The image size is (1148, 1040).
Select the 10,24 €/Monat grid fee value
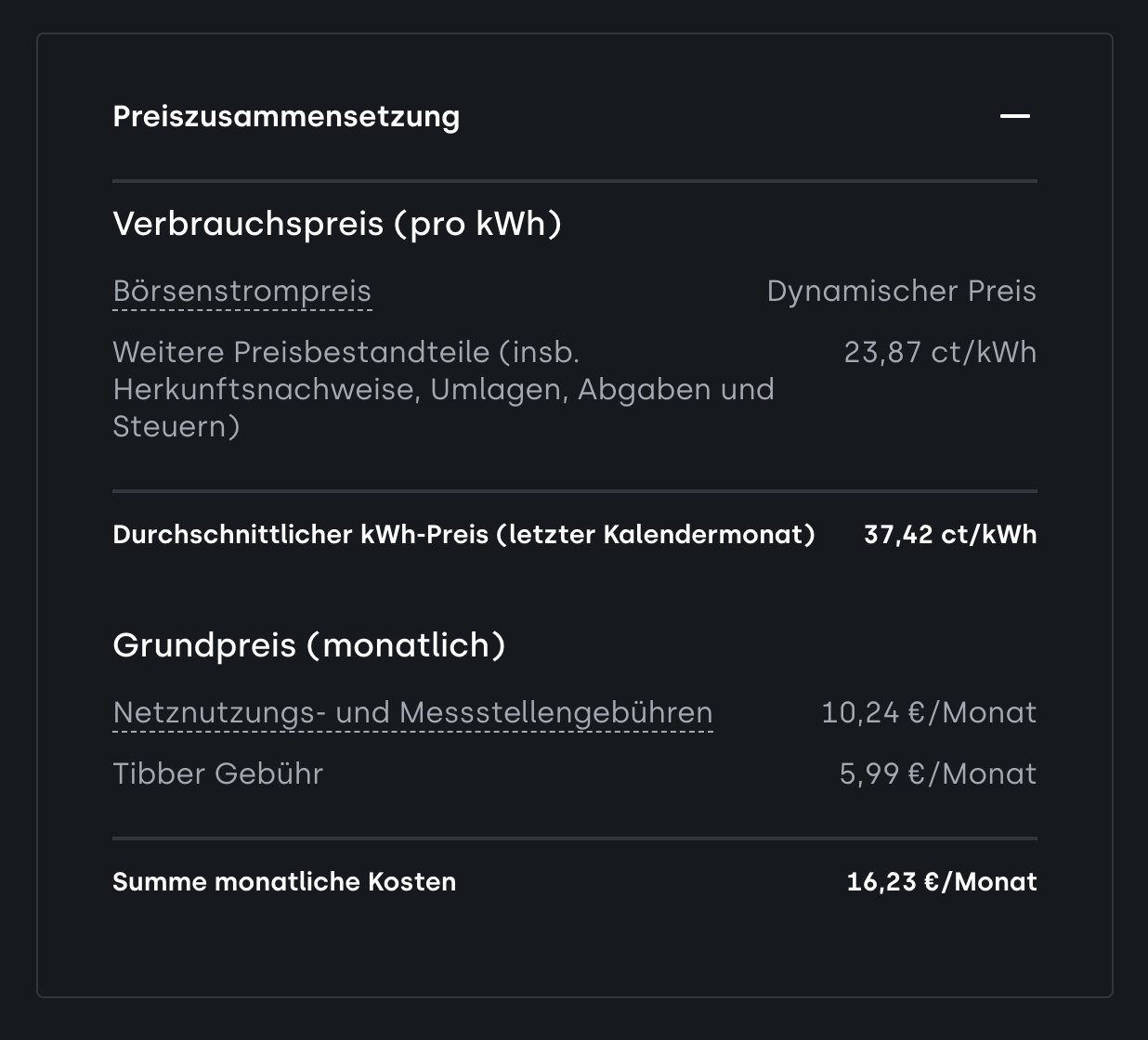coord(928,713)
